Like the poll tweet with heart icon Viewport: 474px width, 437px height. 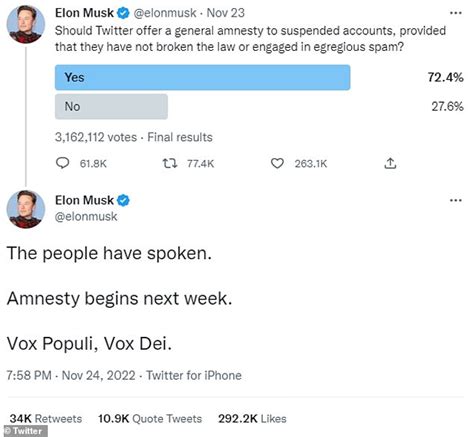click(x=277, y=163)
